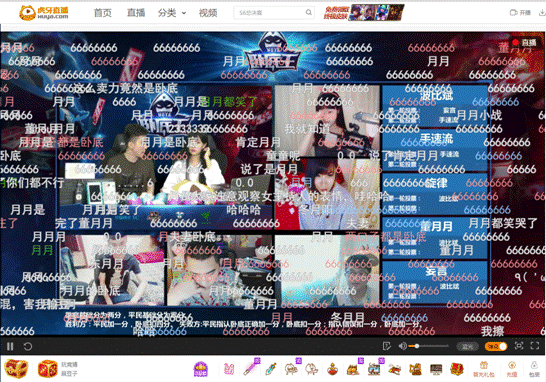Go to the 首页 tab

coord(103,13)
